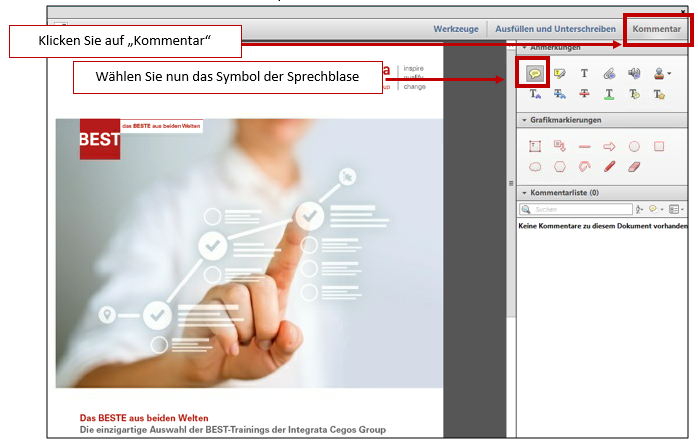Click the Suchen comment search field
Image resolution: width=698 pixels, height=443 pixels.
[576, 209]
